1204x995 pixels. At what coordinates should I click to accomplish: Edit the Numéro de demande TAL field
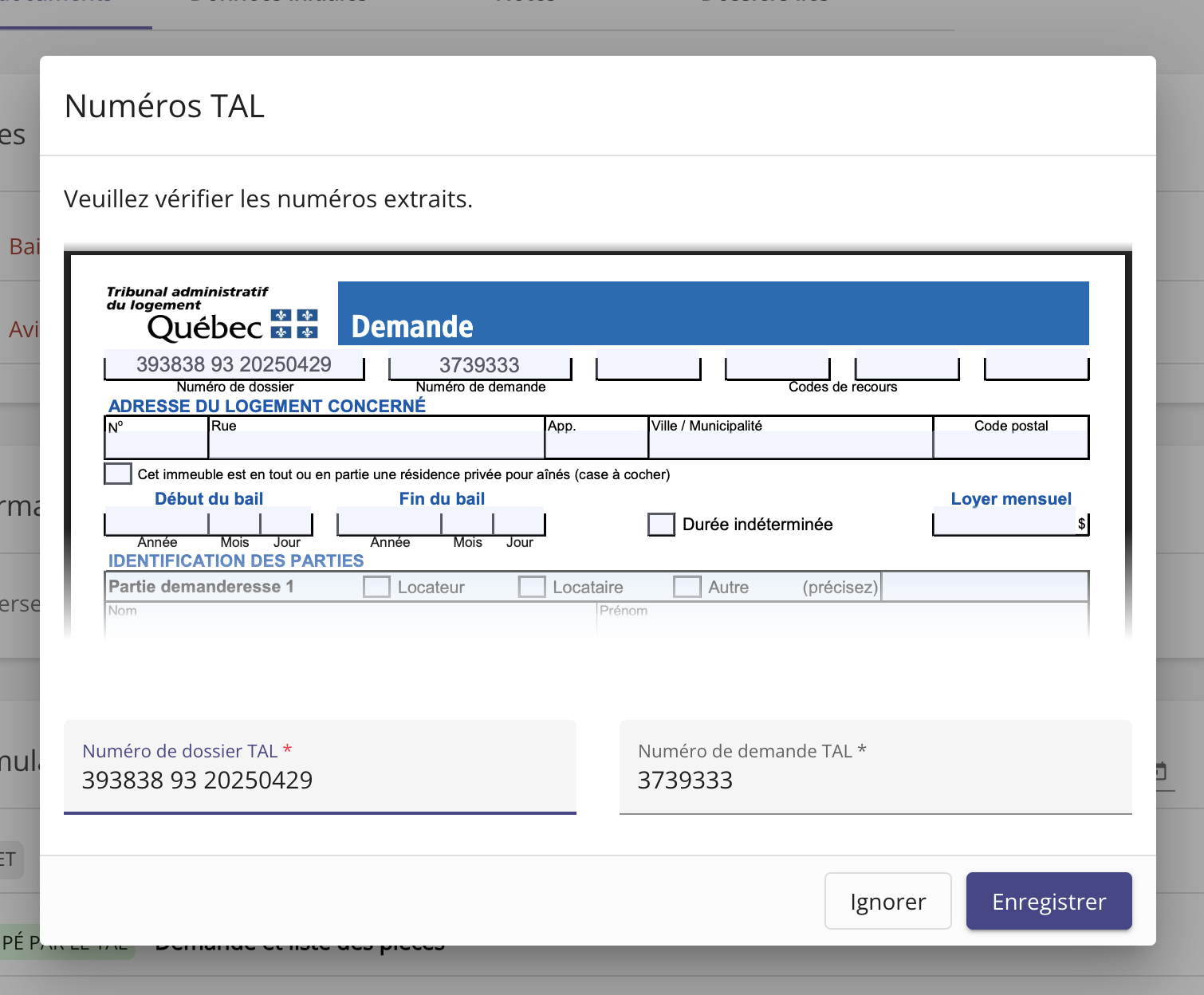pyautogui.click(x=875, y=780)
